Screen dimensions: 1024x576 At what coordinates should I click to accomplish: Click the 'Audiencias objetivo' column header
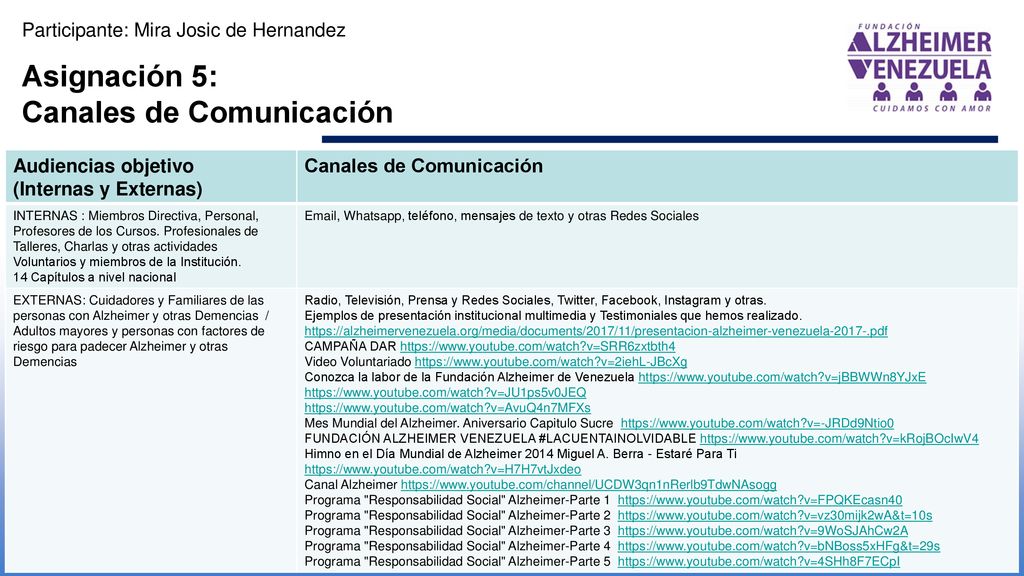coord(151,177)
